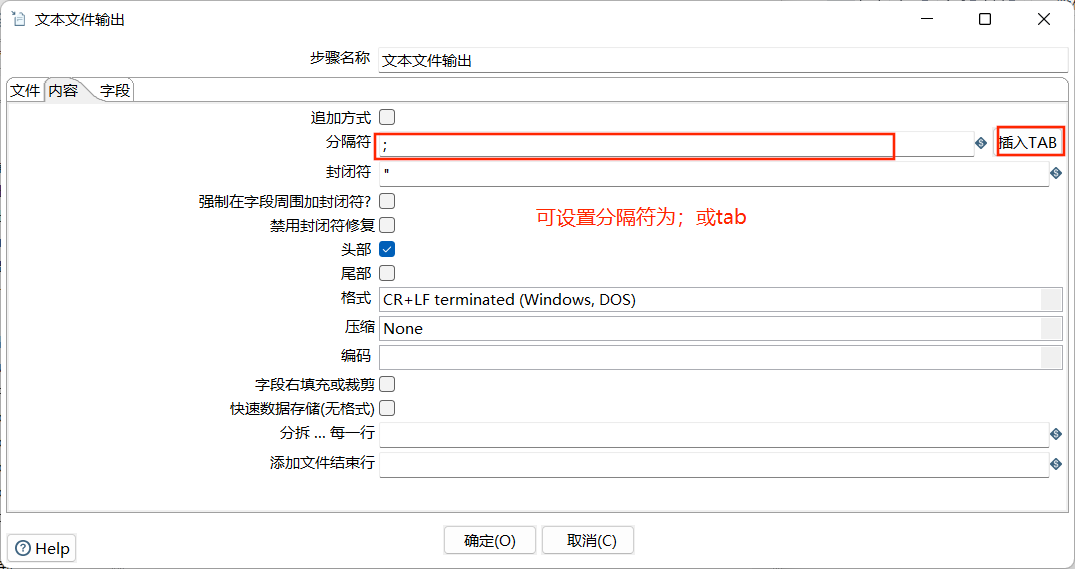Switch to the 文件 tab
Screen dimensions: 1075x569
click(x=25, y=90)
